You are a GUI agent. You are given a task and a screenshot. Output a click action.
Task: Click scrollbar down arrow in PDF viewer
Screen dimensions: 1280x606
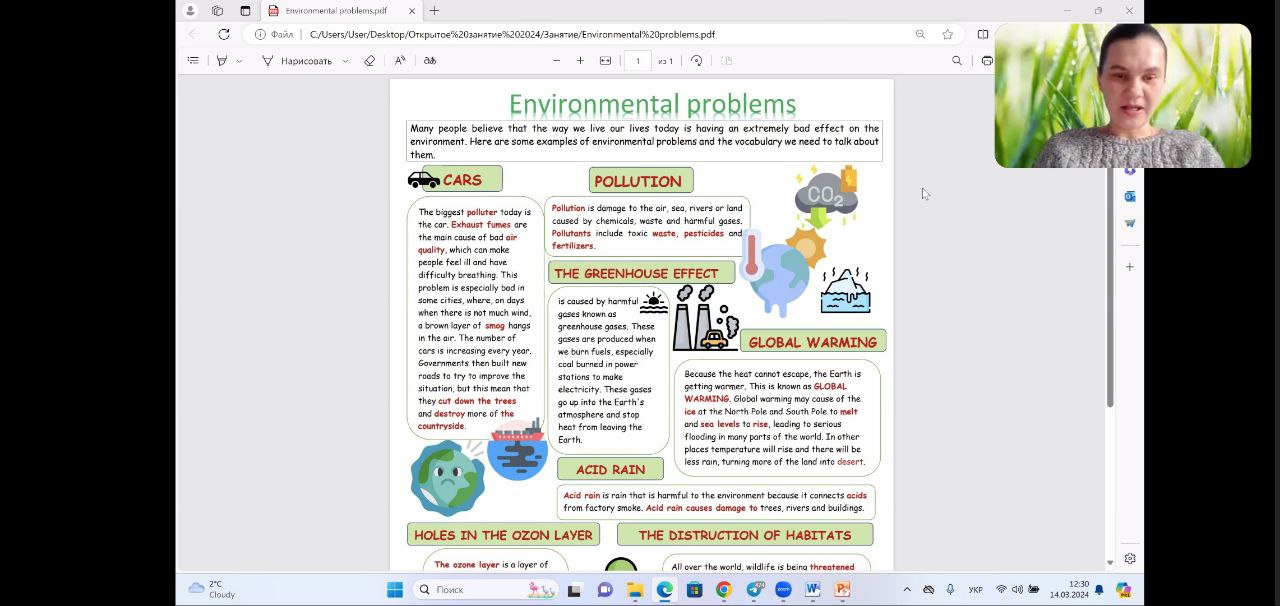tap(1110, 563)
